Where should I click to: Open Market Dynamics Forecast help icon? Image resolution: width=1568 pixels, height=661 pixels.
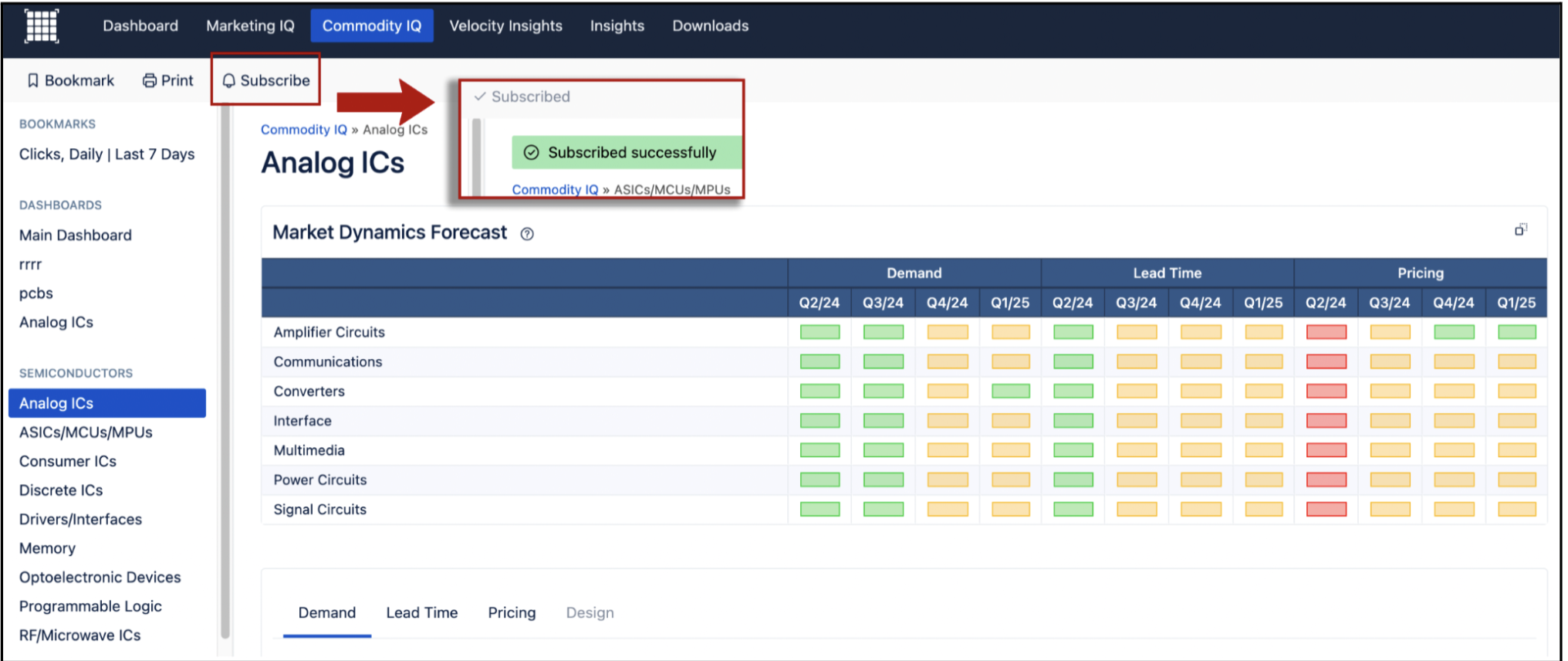coord(527,234)
